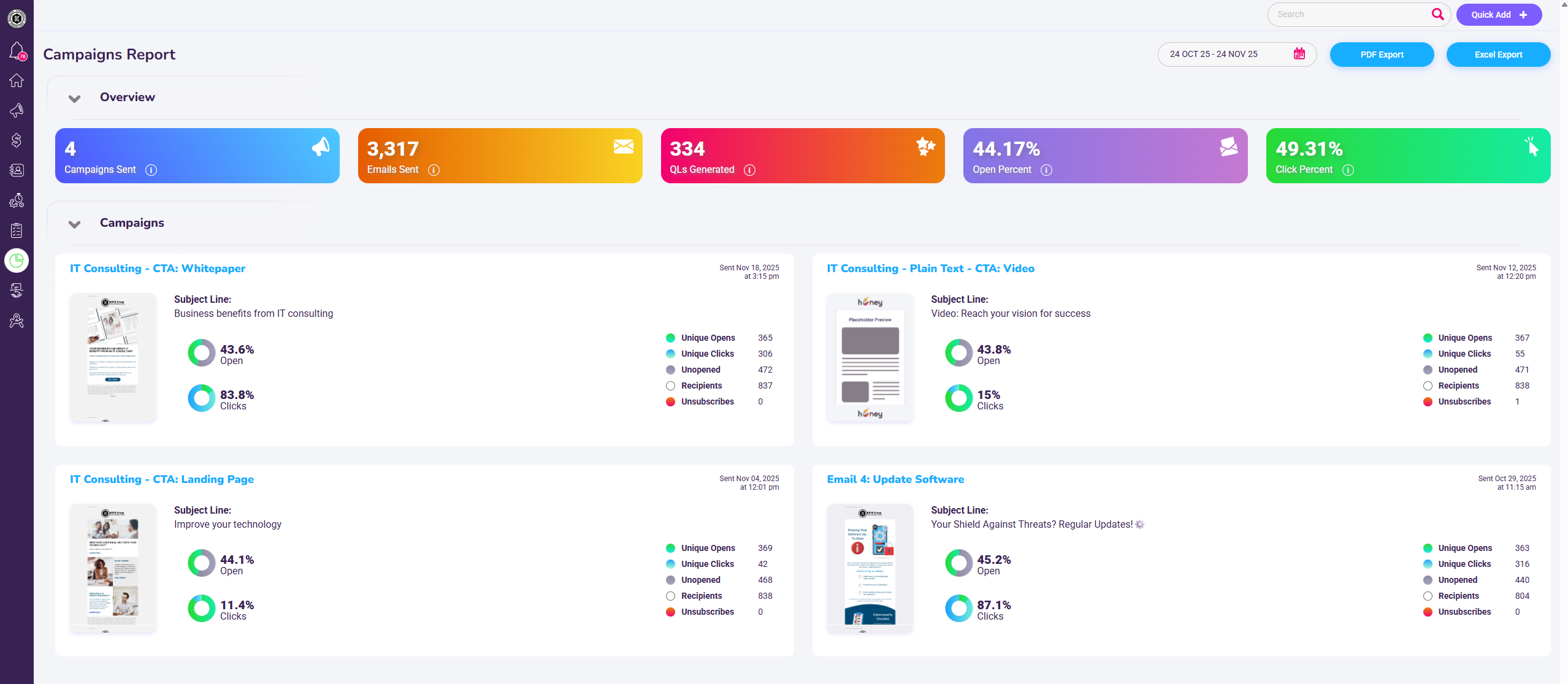Click the Email 4: Update Software thumbnail
The height and width of the screenshot is (684, 1568).
pyautogui.click(x=870, y=568)
